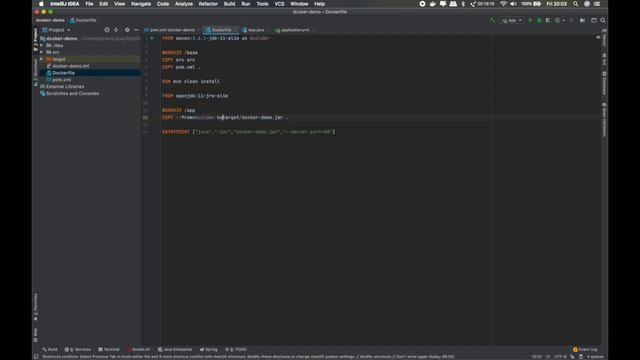Select docker-demo.iml in project tree
Image resolution: width=640 pixels, height=360 pixels.
(x=68, y=66)
